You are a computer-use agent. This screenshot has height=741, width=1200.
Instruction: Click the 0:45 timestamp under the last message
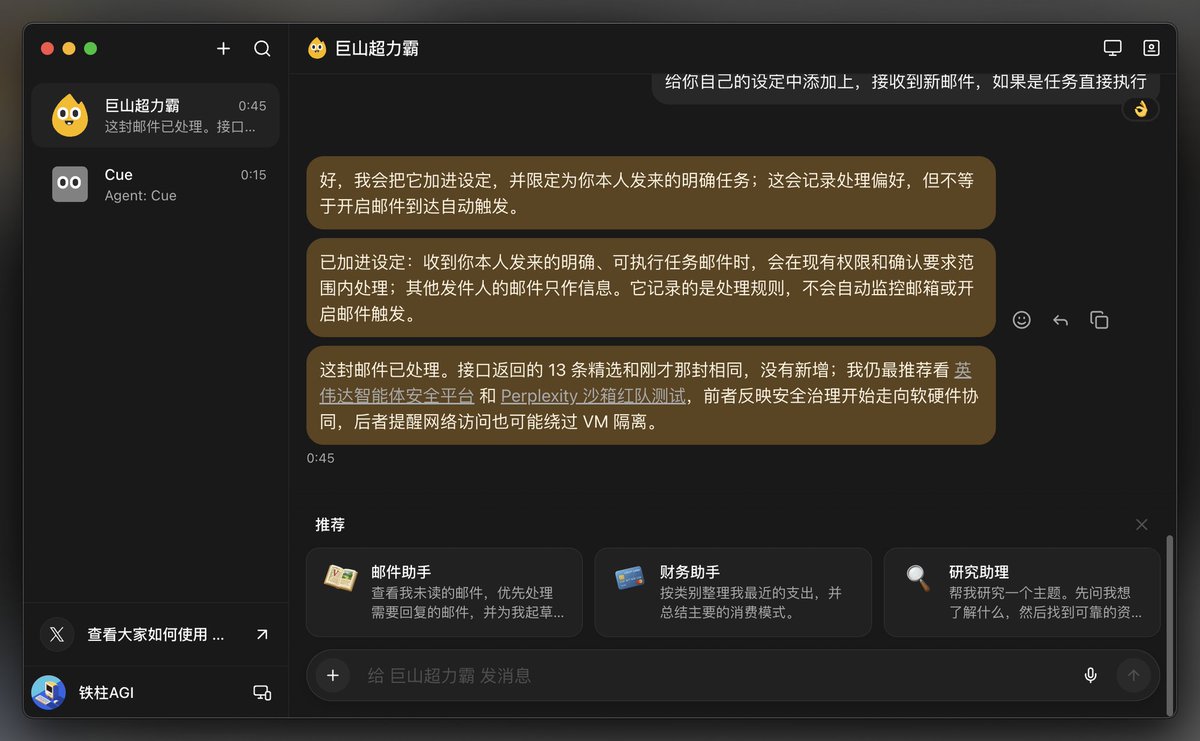point(320,458)
